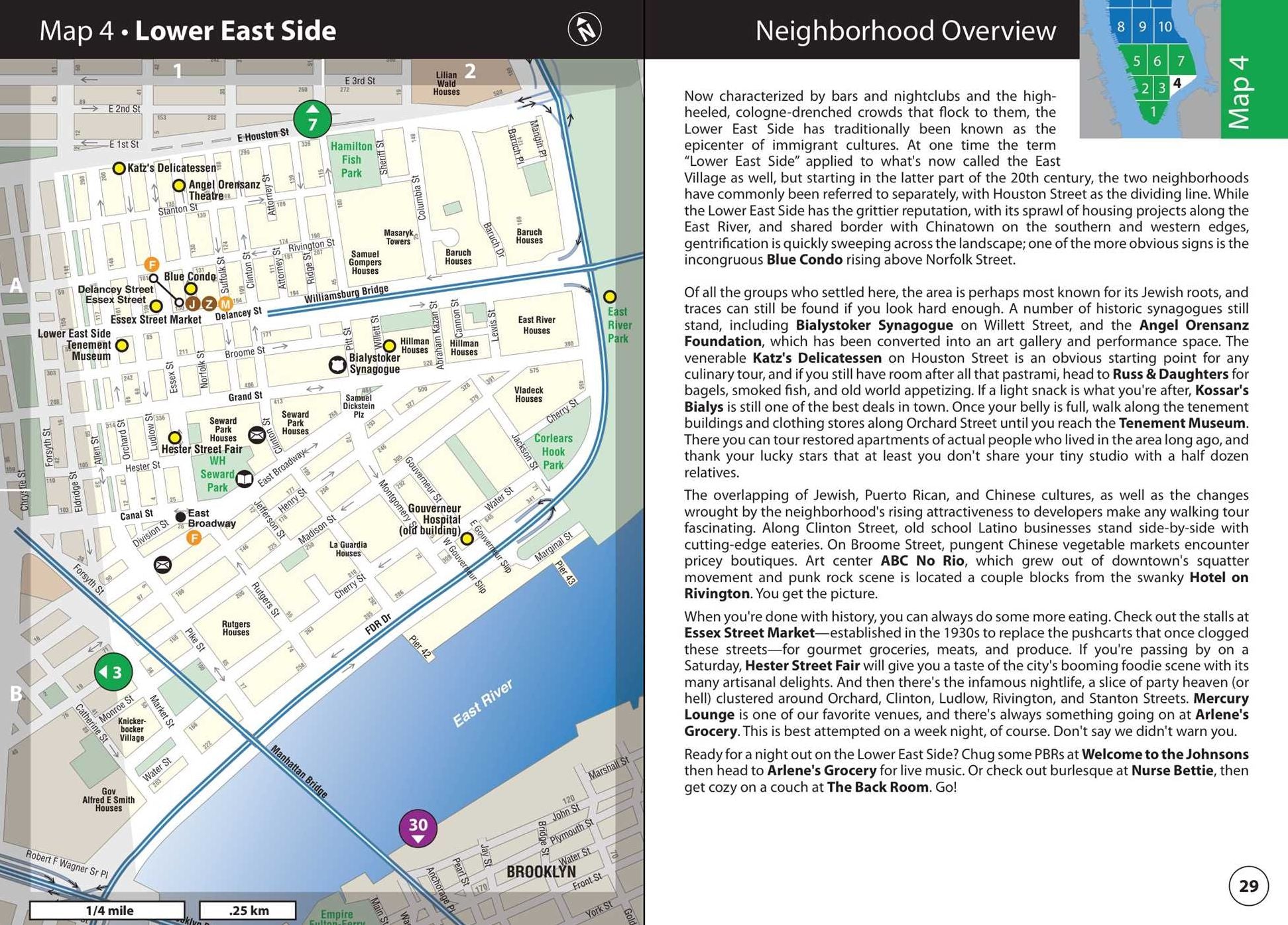Select area 8 on the Manhattan mini-map
The width and height of the screenshot is (1288, 925).
point(1120,27)
